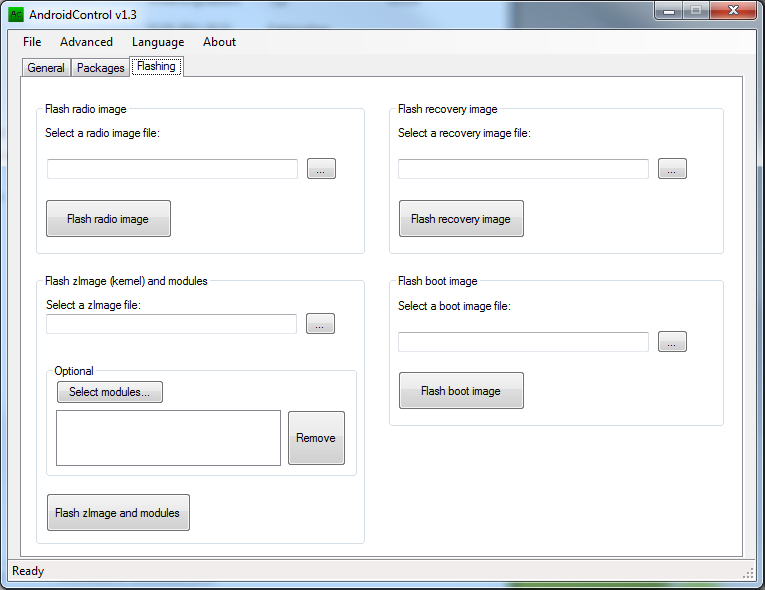Click the Select modules... button
The image size is (765, 590).
[110, 392]
